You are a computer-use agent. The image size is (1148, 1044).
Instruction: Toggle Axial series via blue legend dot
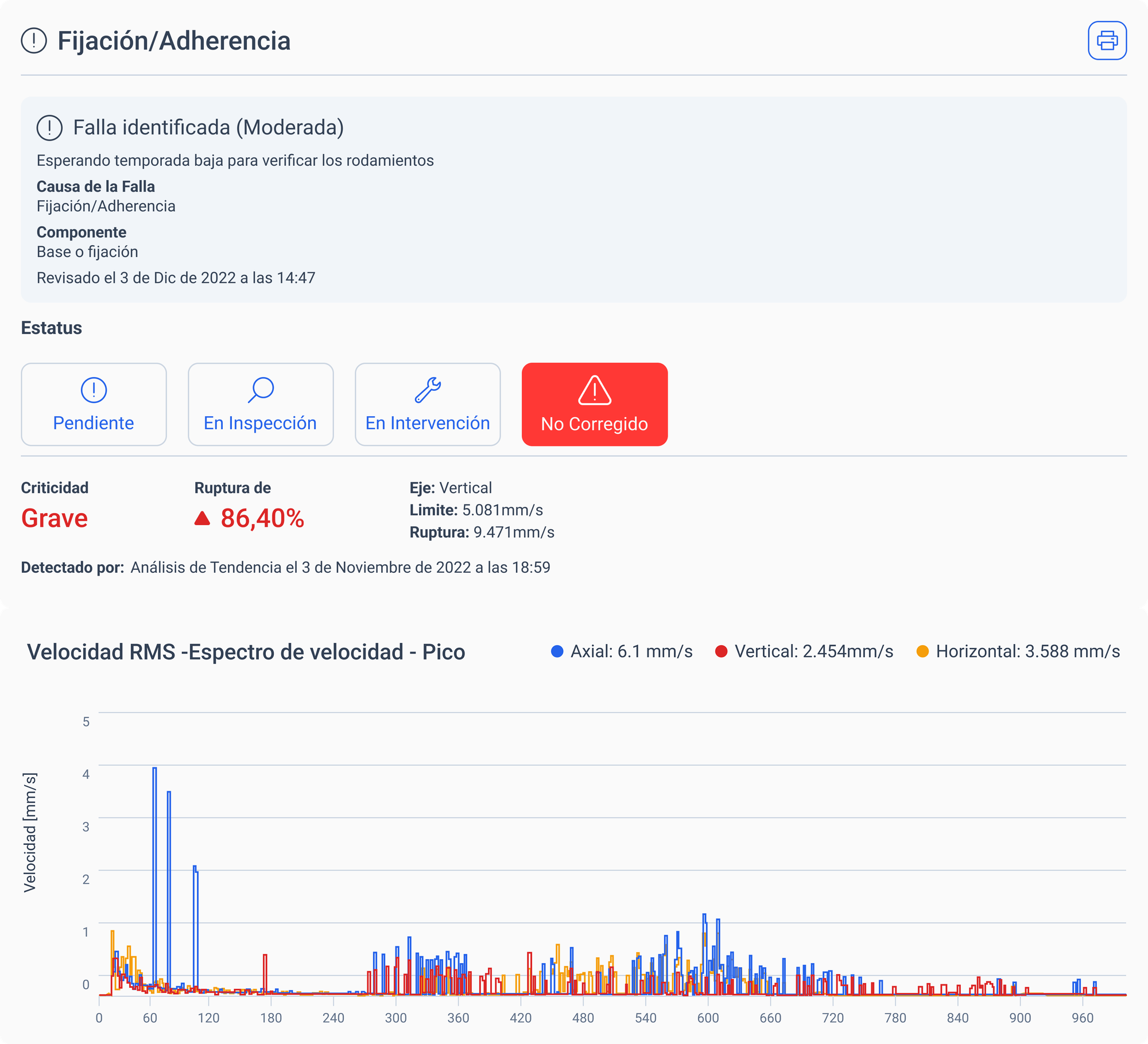click(x=557, y=651)
